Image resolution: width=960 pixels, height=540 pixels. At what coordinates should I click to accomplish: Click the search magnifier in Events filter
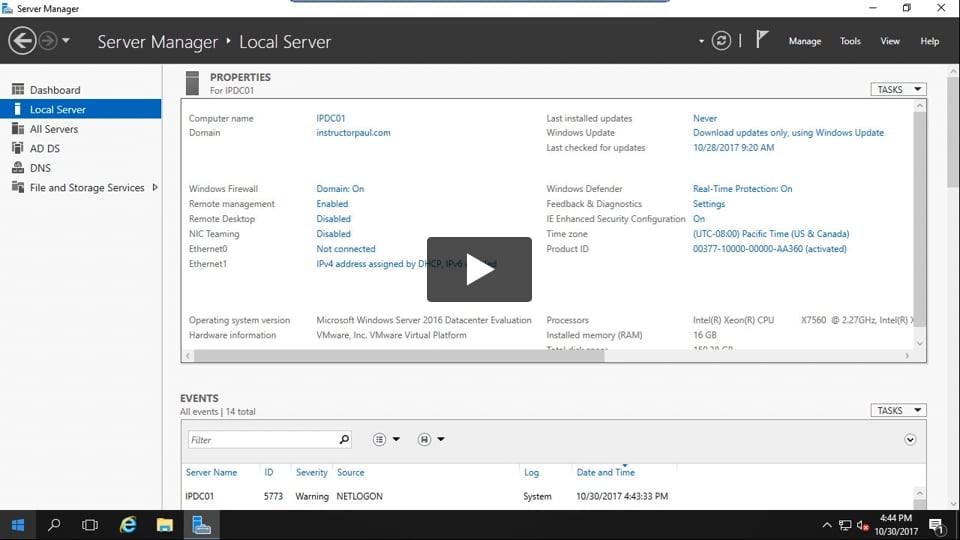click(344, 439)
